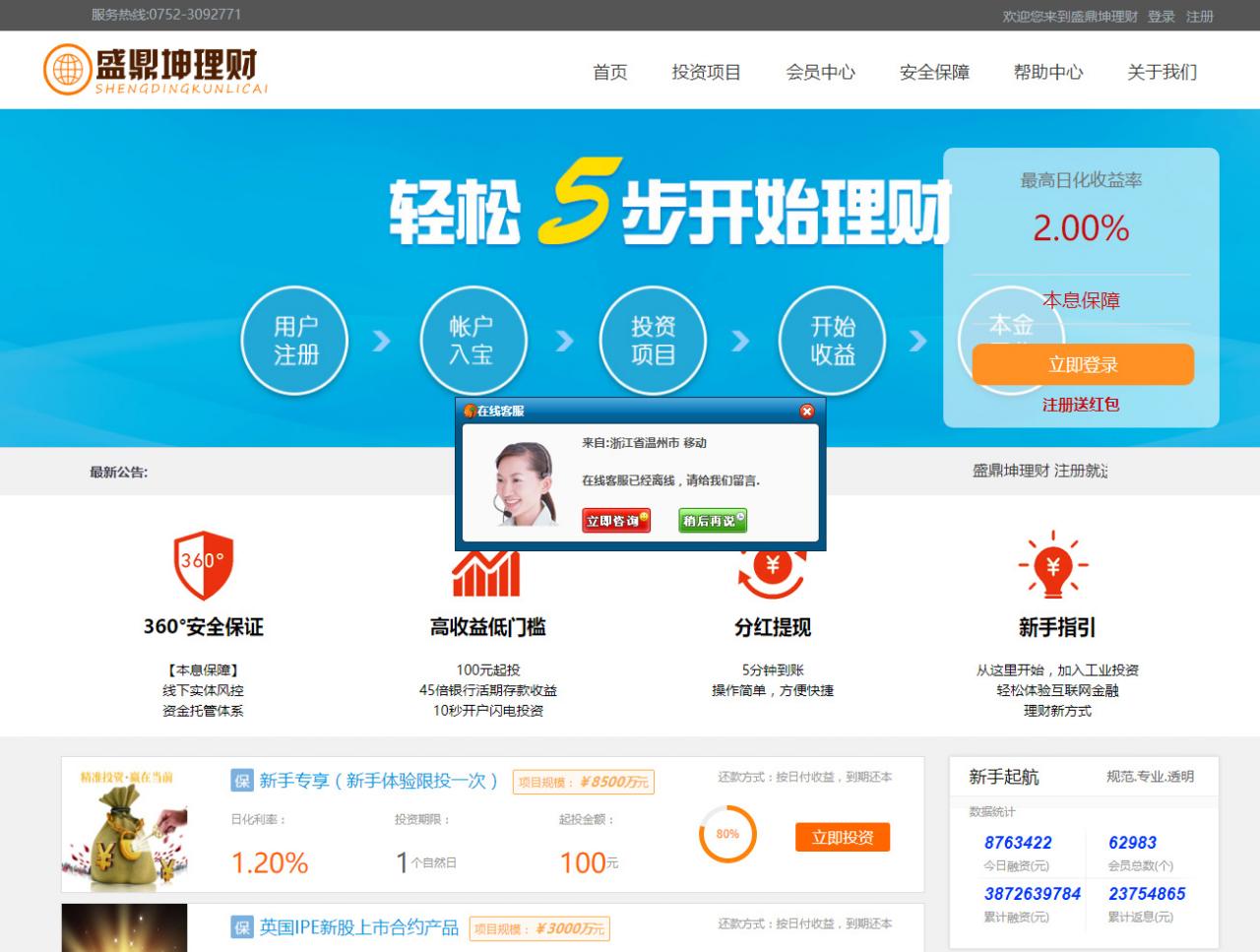Click the headset icon in 在线客服 title bar

[x=470, y=411]
